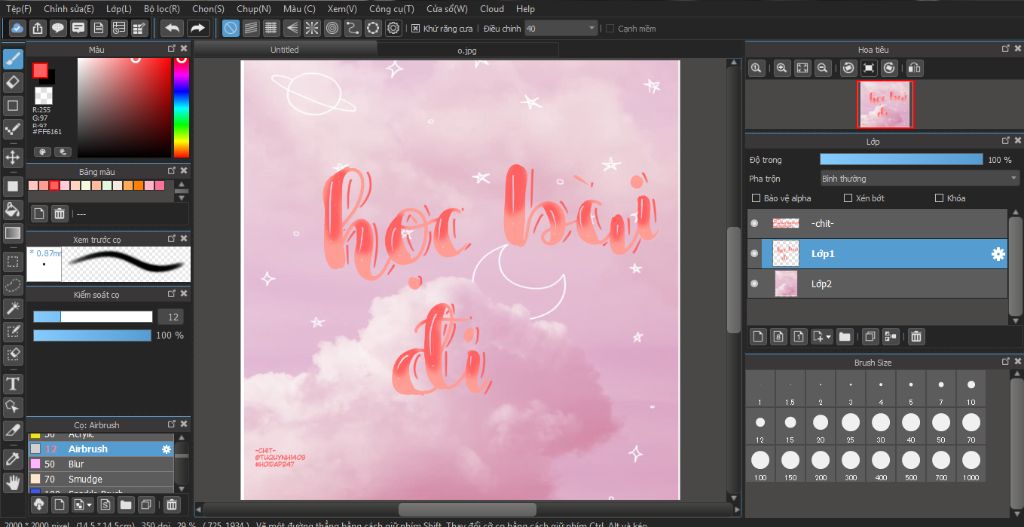Image resolution: width=1024 pixels, height=527 pixels.
Task: Enable the radial snap guide icon
Action: pos(312,28)
